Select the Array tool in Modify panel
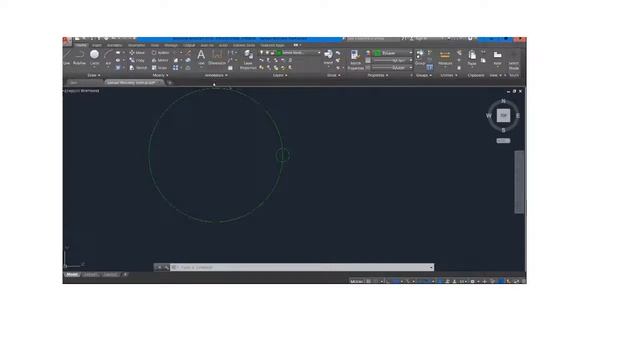The width and height of the screenshot is (640, 360). tap(176, 68)
